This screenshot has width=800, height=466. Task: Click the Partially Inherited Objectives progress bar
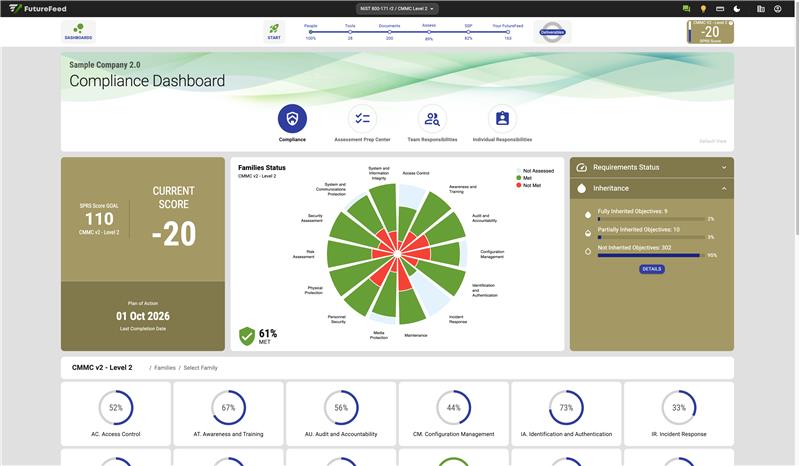[651, 237]
